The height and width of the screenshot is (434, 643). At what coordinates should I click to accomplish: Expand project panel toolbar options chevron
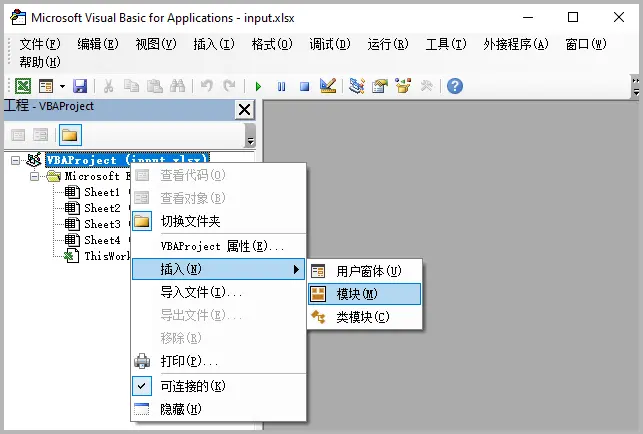(250, 135)
